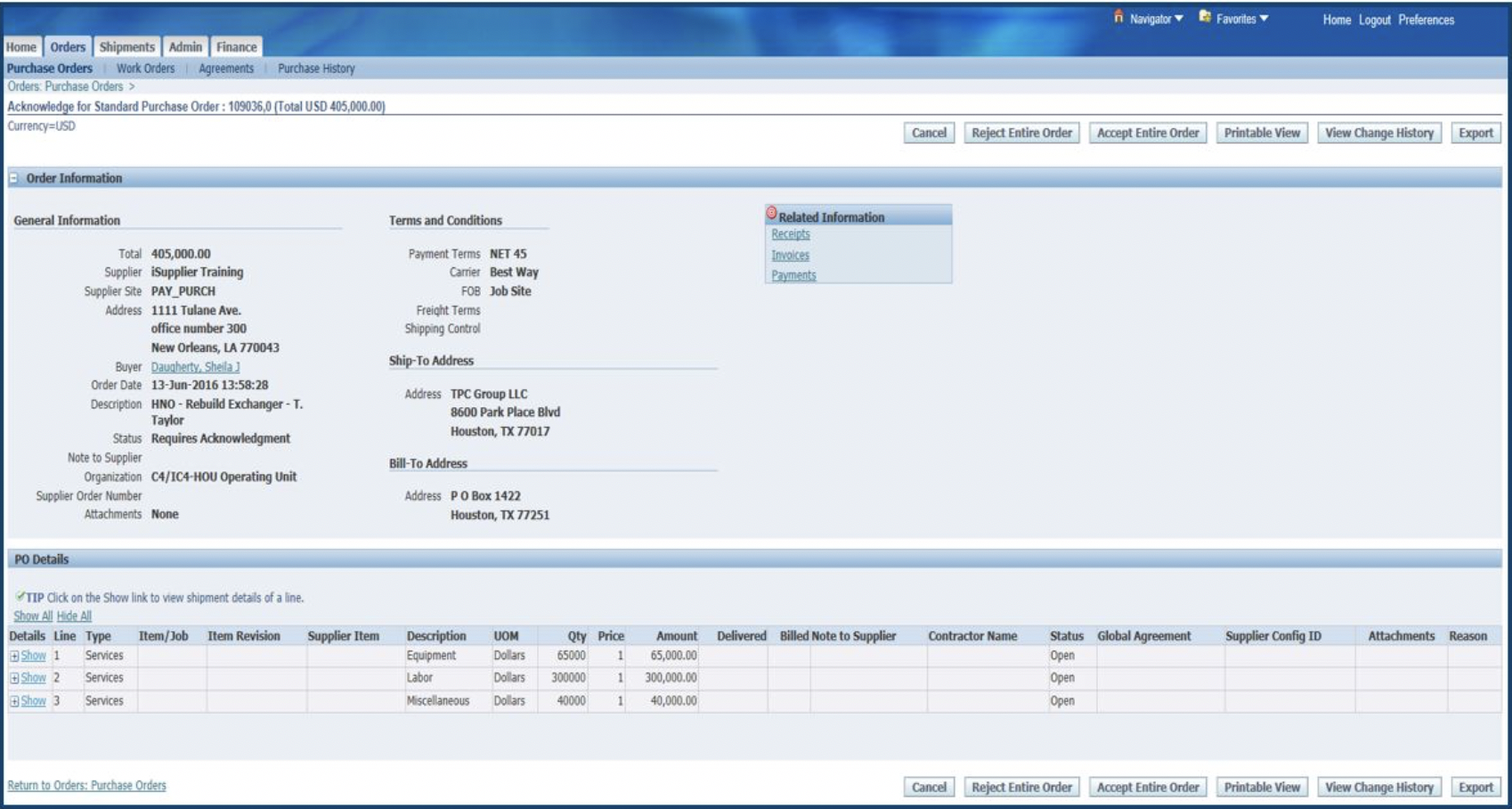Click the bottom Export button
This screenshot has height=809, width=1512.
[x=1475, y=788]
